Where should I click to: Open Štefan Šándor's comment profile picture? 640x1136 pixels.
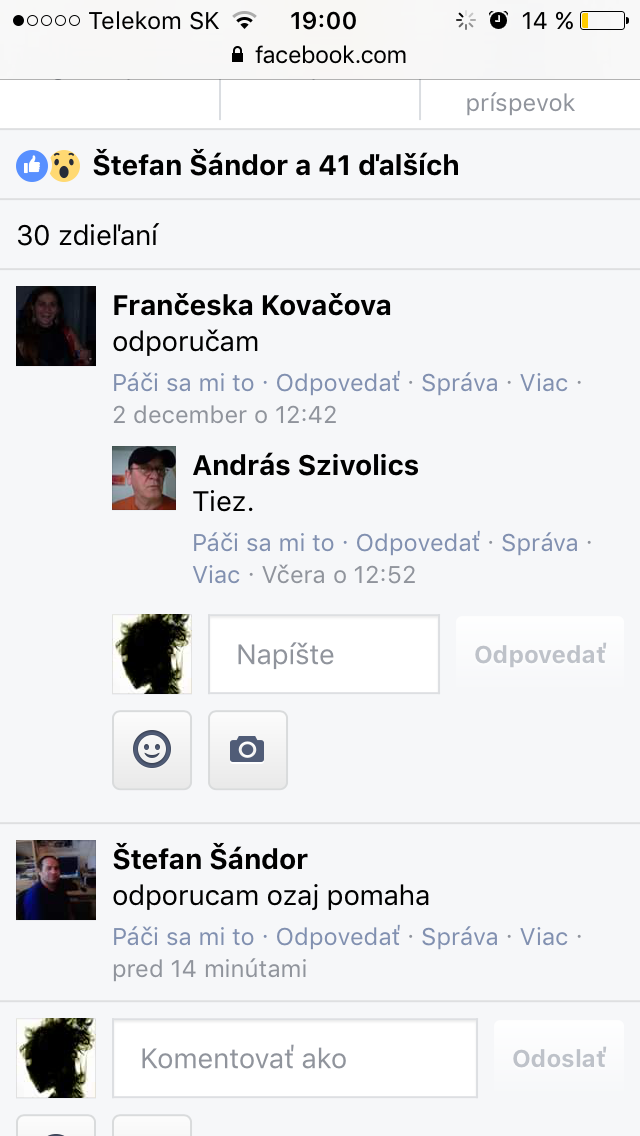coord(56,880)
